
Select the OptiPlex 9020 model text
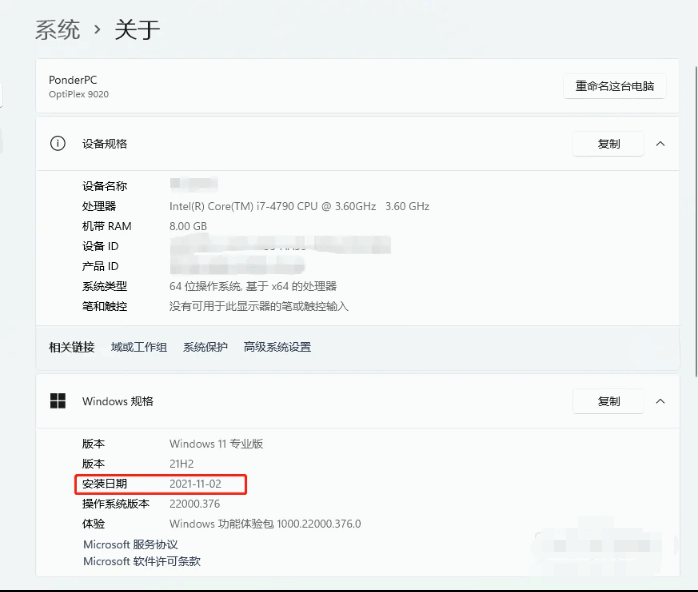pos(79,94)
